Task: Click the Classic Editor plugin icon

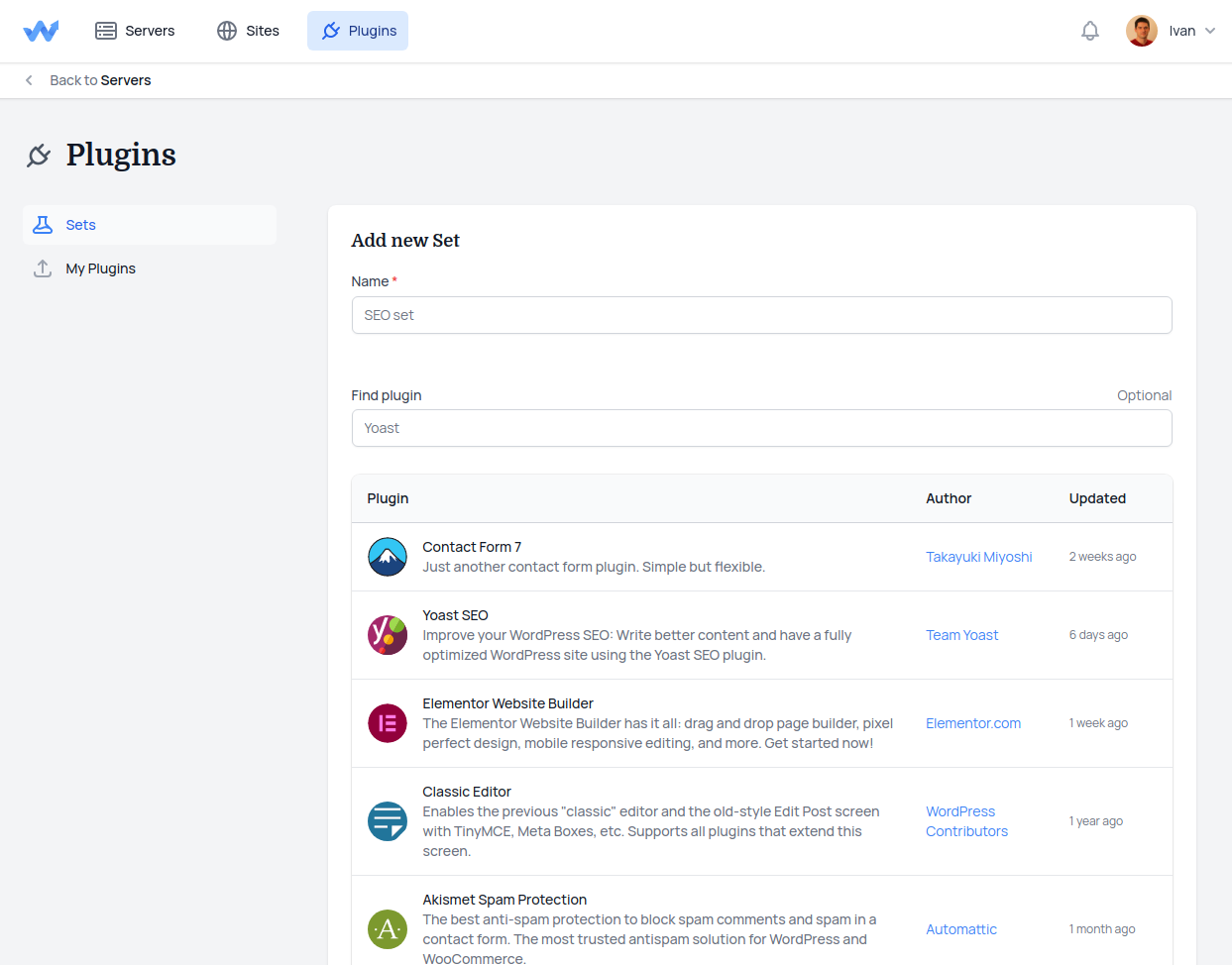Action: pos(388,821)
